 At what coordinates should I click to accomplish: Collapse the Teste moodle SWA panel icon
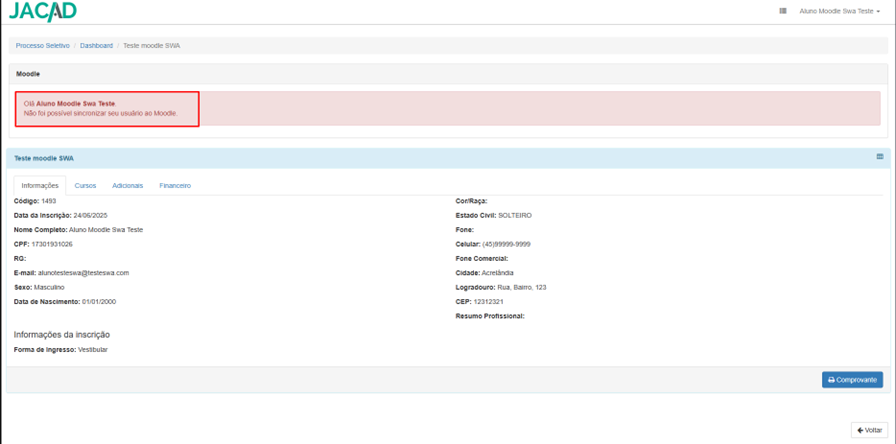(x=880, y=157)
